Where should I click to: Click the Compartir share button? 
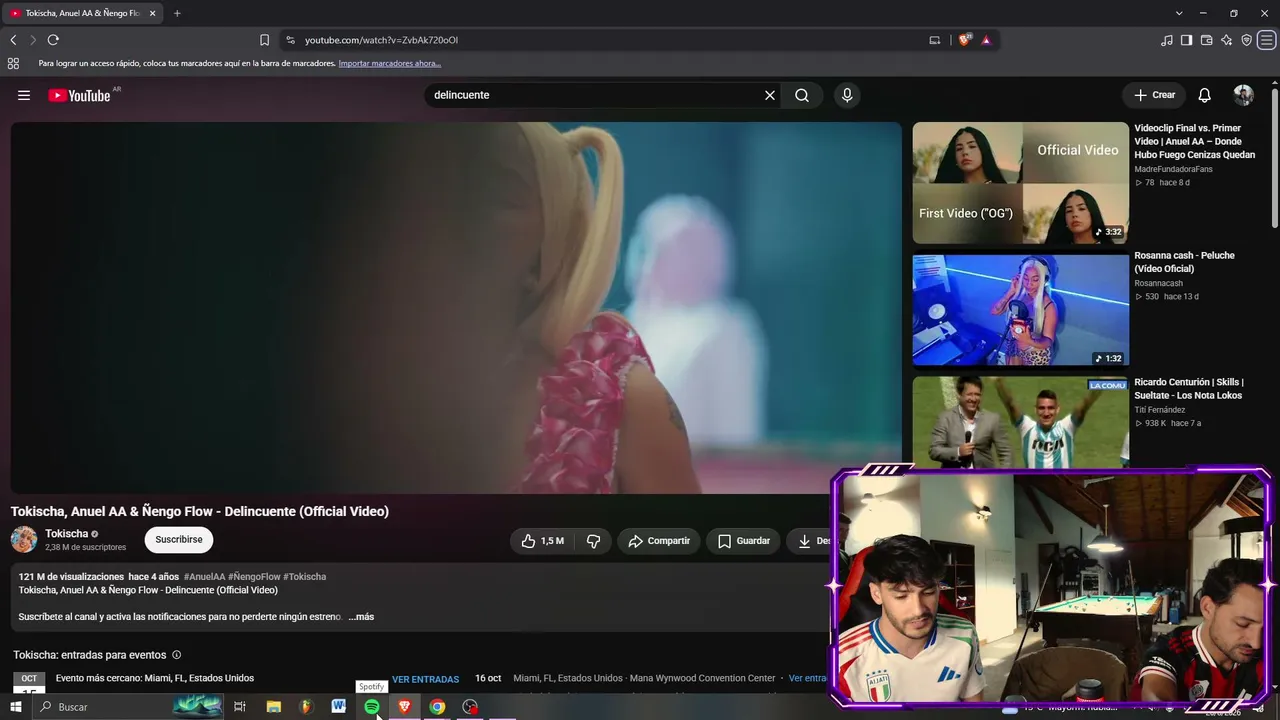tap(659, 541)
